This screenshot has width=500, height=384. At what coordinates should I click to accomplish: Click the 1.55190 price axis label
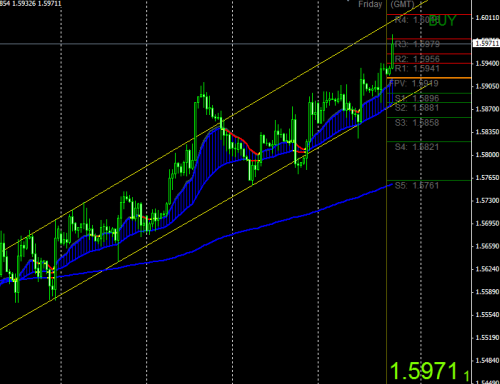click(487, 338)
